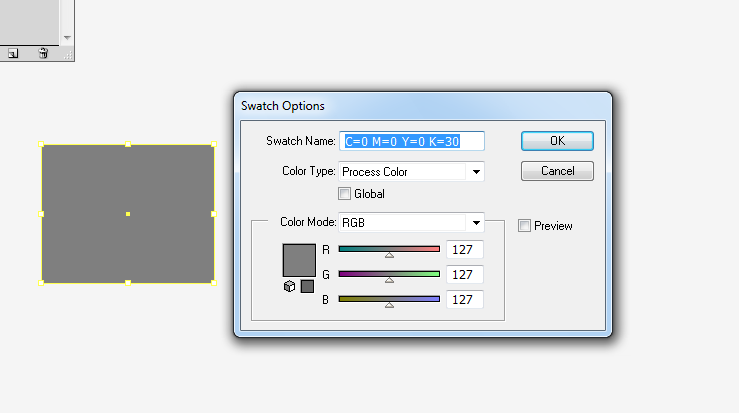
Task: Click the G (green) color slider
Action: 389,274
